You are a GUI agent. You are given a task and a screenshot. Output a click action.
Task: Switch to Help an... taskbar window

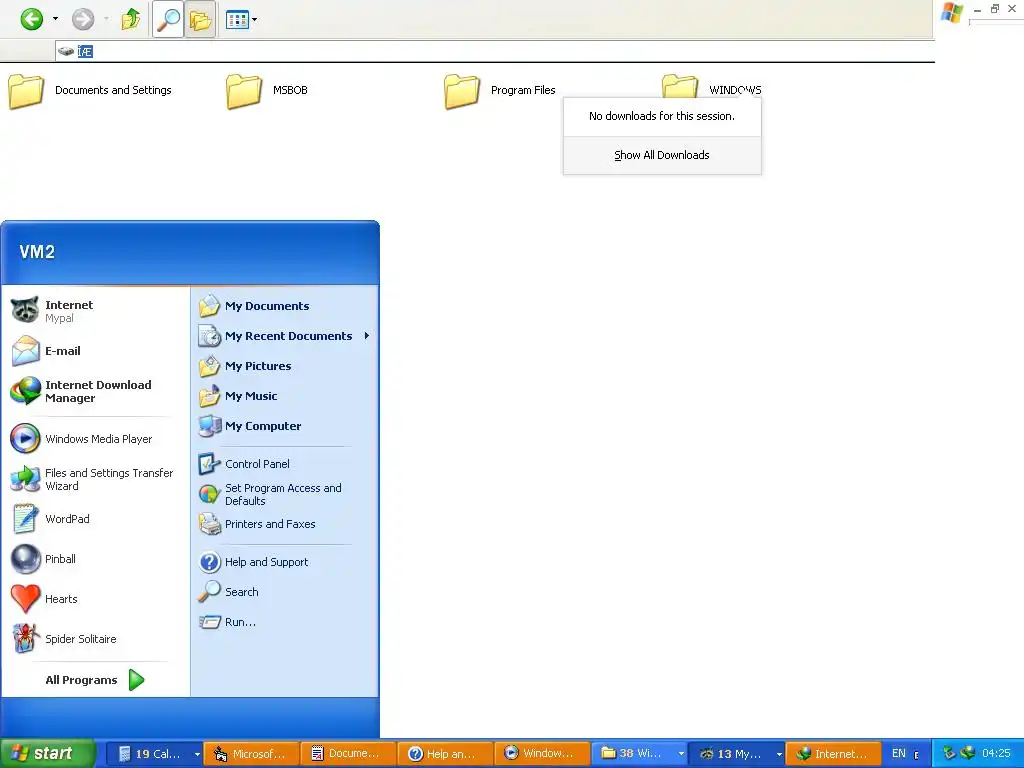point(445,754)
